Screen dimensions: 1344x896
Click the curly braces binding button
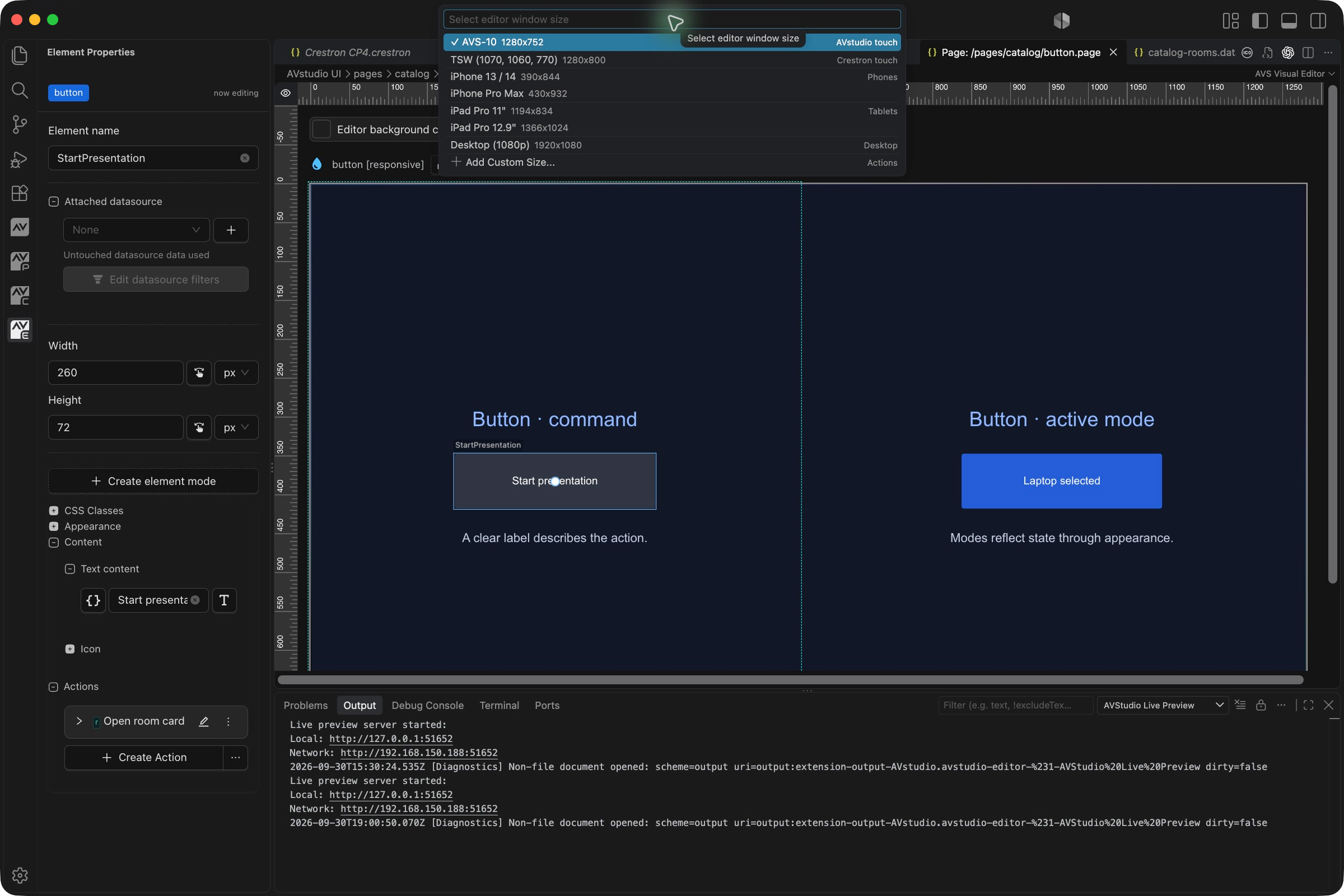tap(93, 600)
